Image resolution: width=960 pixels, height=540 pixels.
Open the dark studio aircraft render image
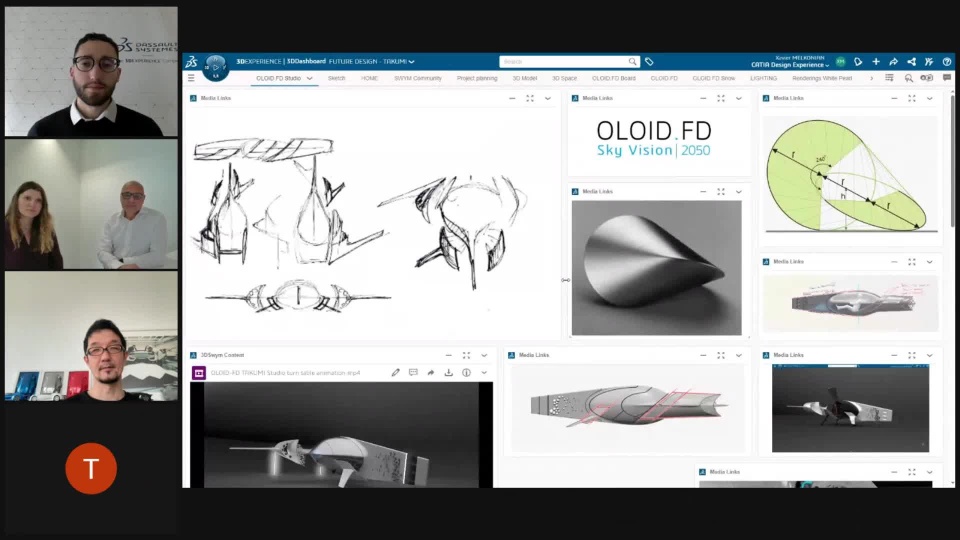[x=850, y=408]
